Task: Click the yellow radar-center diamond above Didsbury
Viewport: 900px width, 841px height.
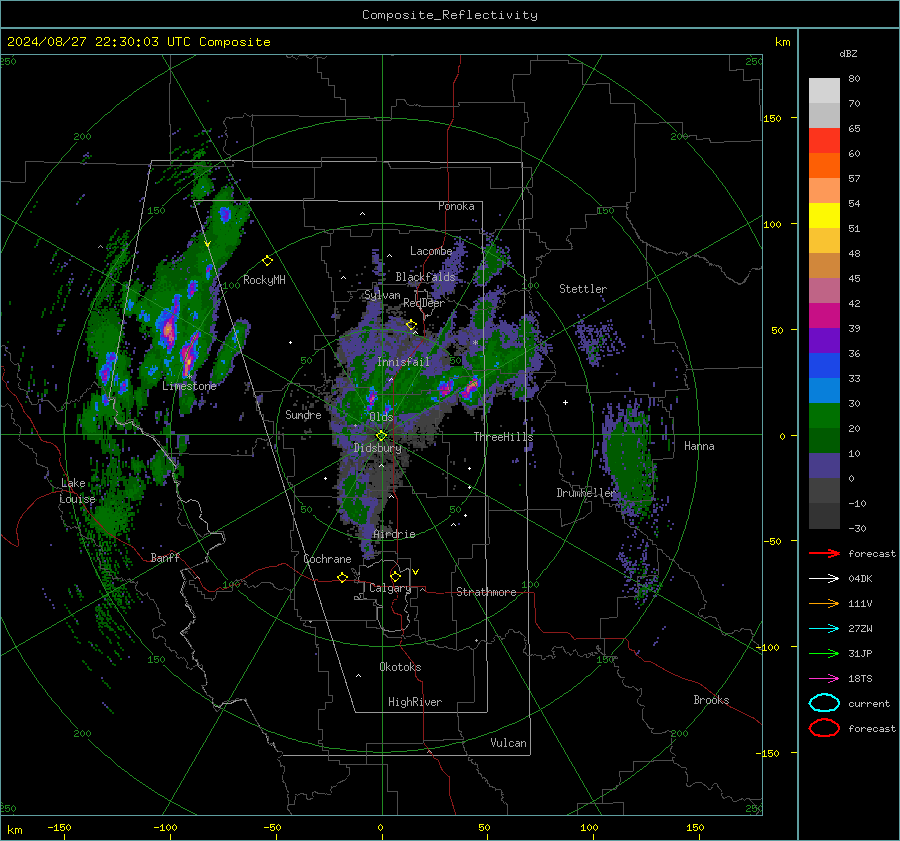Action: click(x=381, y=436)
